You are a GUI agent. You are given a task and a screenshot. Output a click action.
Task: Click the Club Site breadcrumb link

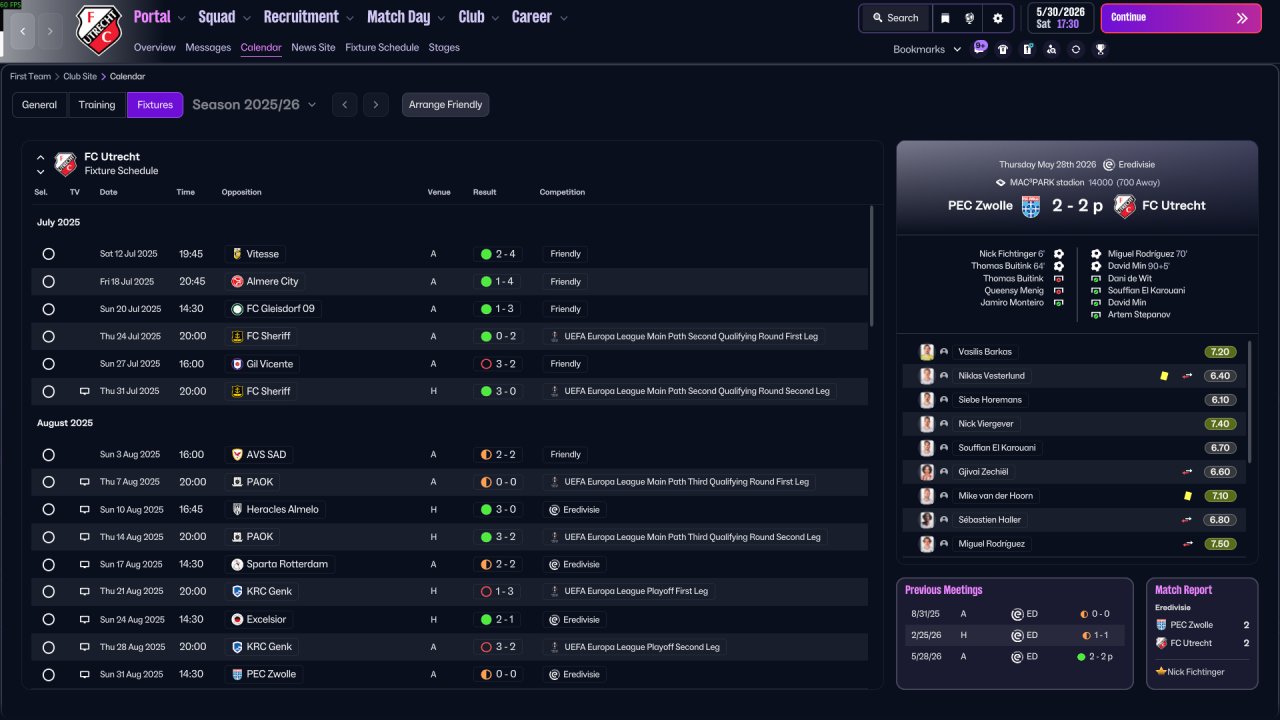pyautogui.click(x=80, y=76)
